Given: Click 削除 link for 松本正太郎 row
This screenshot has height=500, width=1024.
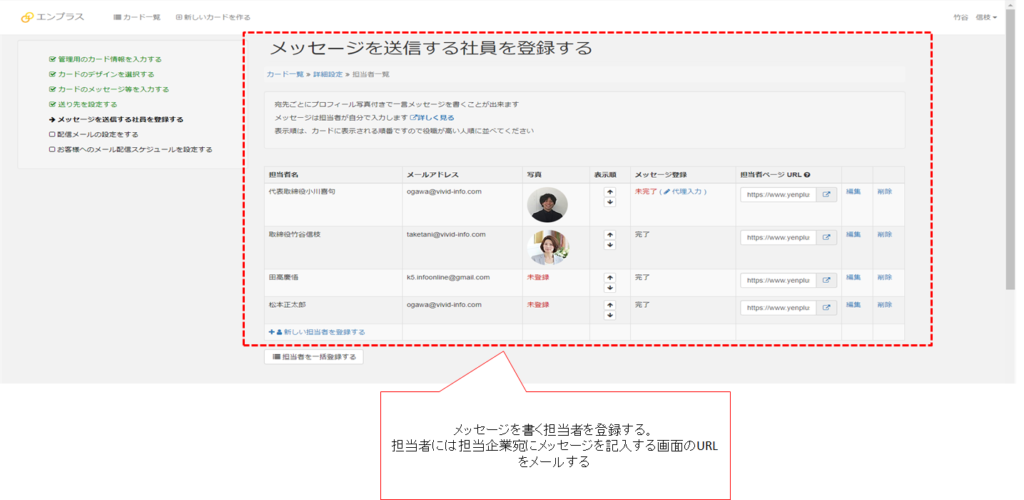Looking at the screenshot, I should click(884, 304).
